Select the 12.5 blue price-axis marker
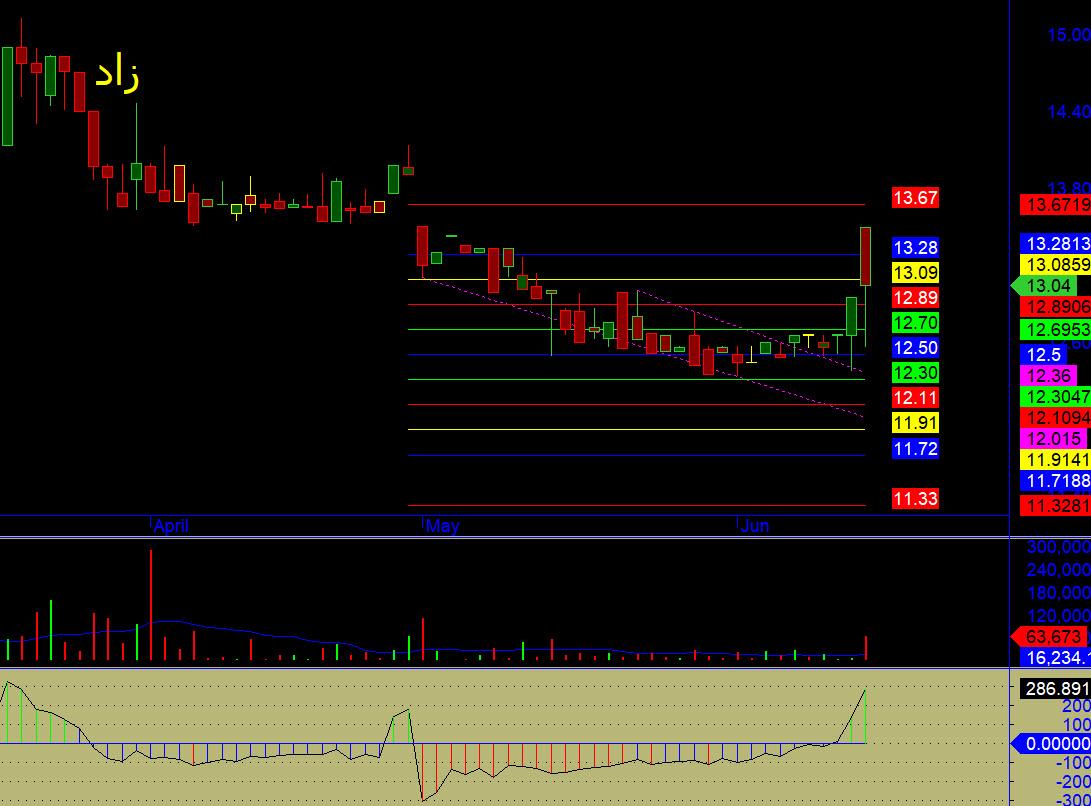1091x806 pixels. (1042, 354)
